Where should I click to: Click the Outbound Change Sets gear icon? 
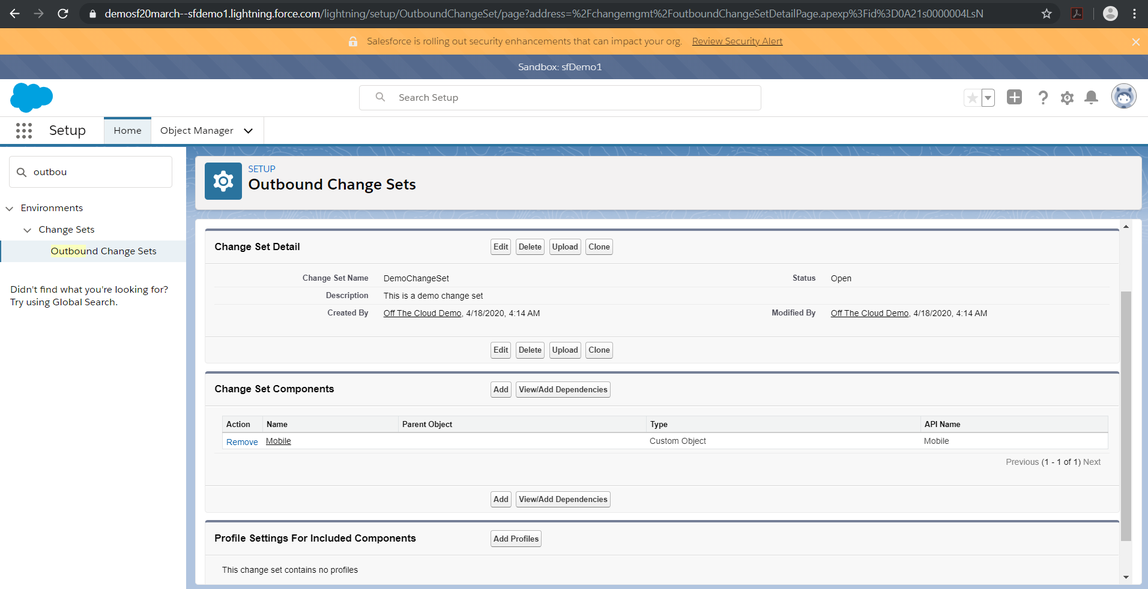click(223, 181)
